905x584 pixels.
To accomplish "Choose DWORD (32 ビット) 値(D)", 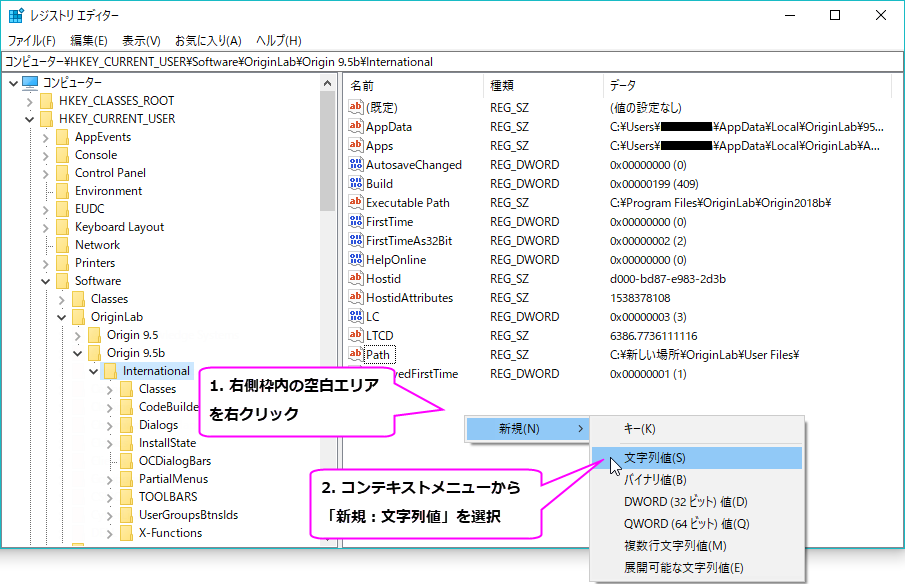I will pyautogui.click(x=697, y=501).
